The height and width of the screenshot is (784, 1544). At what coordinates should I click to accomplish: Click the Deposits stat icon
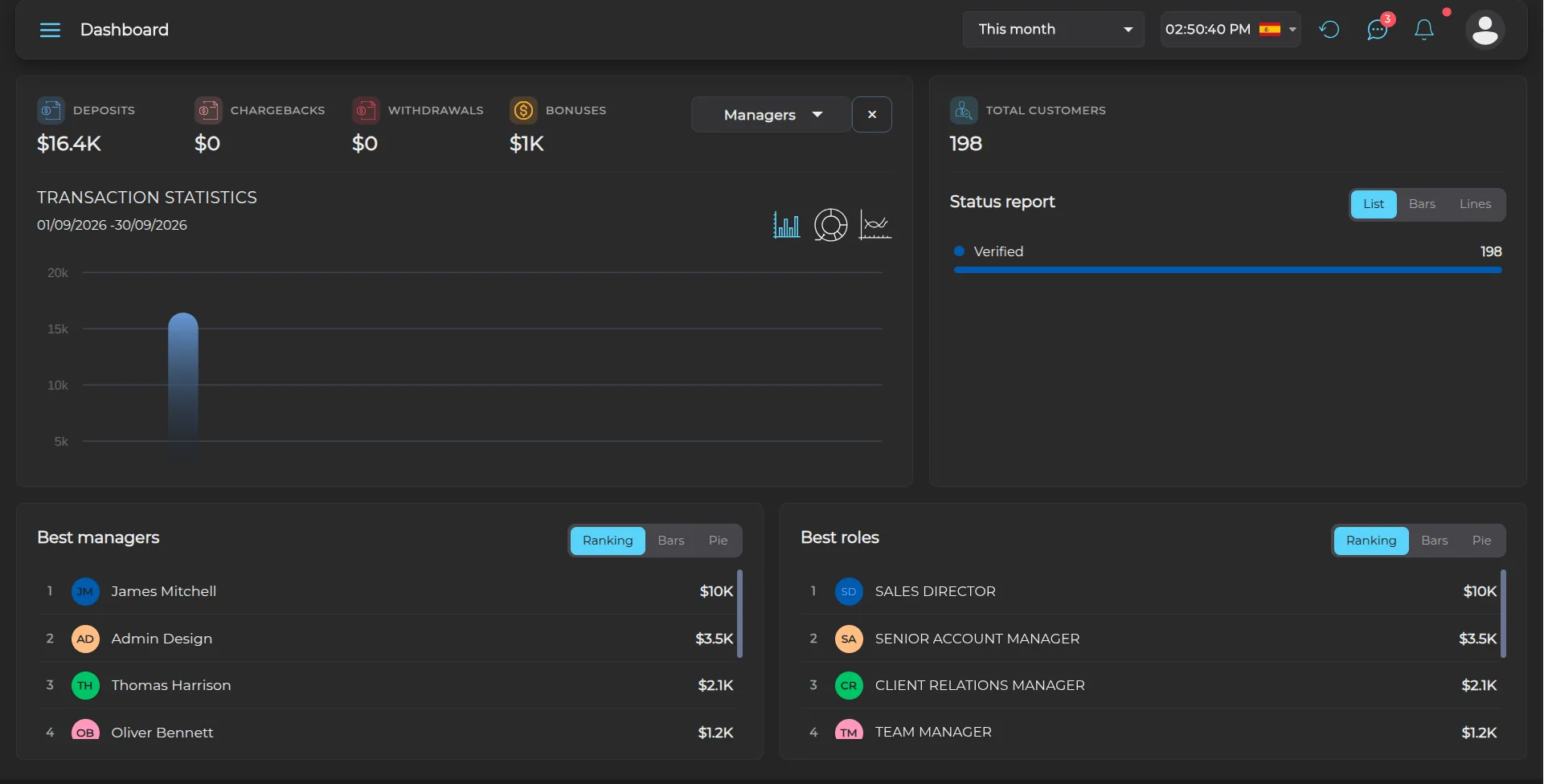[51, 110]
